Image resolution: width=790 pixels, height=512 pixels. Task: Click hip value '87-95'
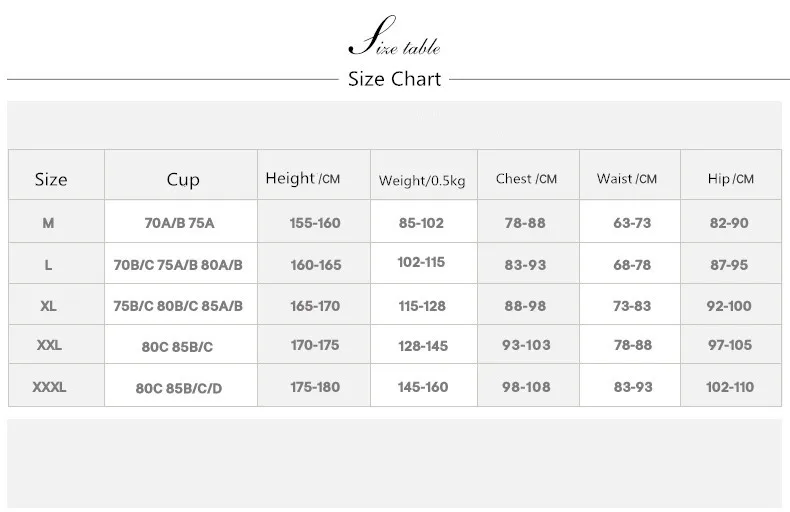(x=729, y=265)
